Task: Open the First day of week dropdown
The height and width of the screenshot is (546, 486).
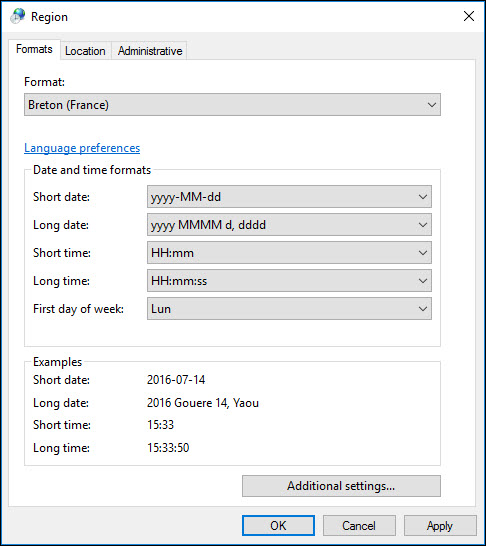Action: click(289, 309)
